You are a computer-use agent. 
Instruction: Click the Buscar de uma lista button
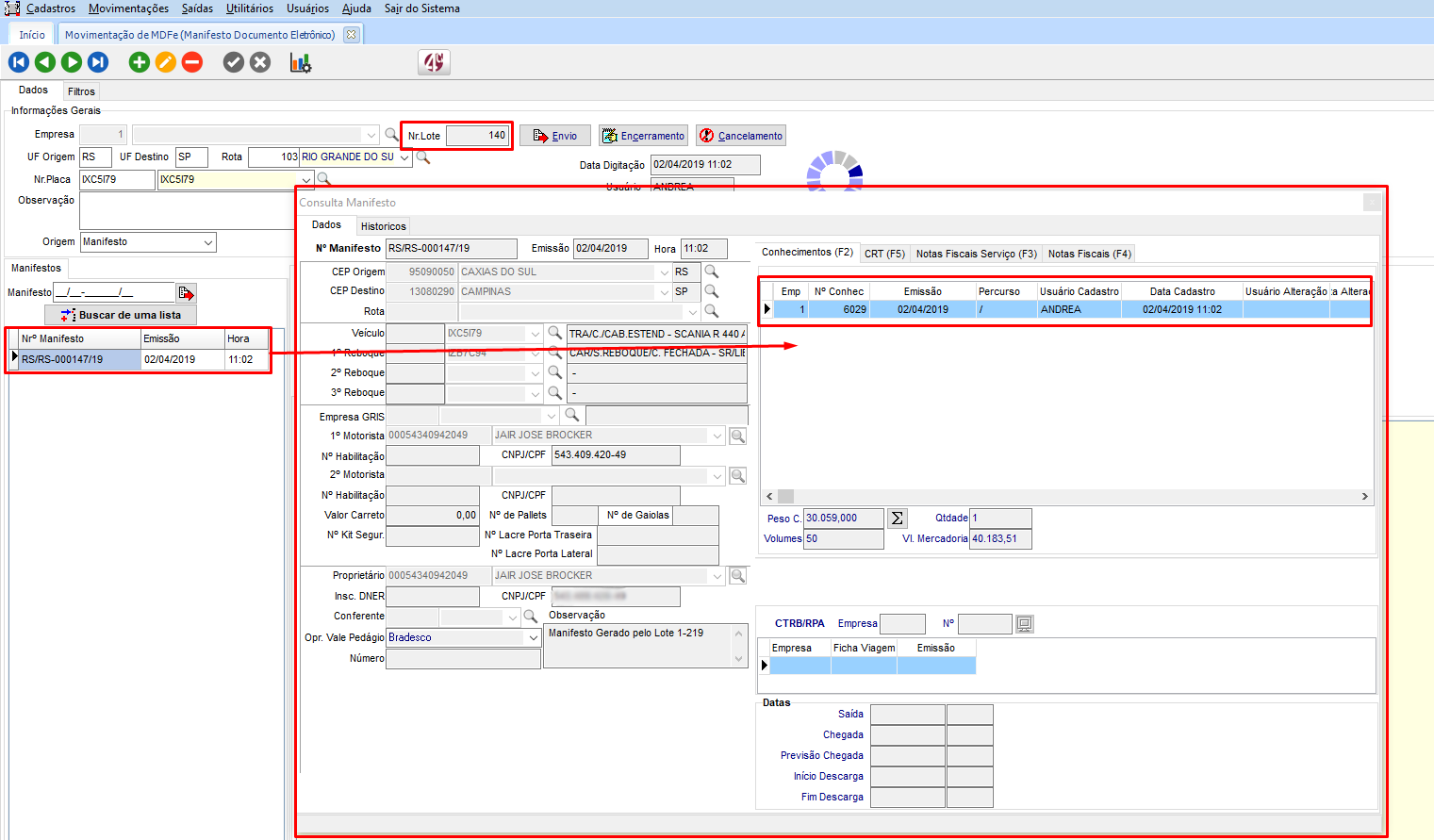pyautogui.click(x=121, y=315)
